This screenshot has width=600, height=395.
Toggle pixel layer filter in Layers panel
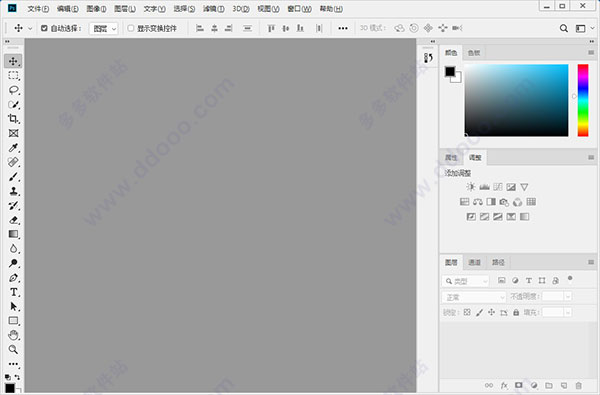pyautogui.click(x=502, y=281)
